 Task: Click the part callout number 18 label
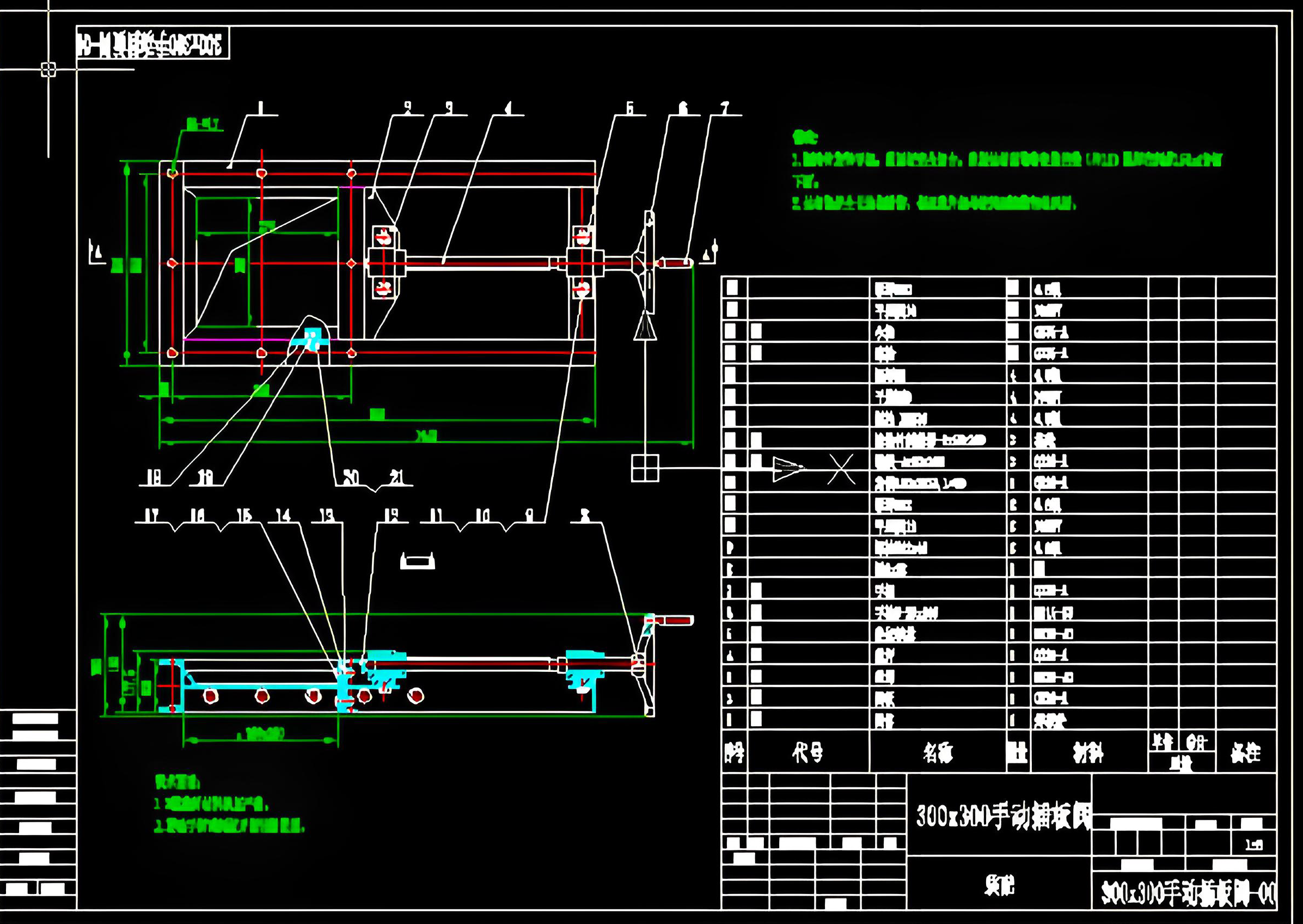tap(154, 478)
